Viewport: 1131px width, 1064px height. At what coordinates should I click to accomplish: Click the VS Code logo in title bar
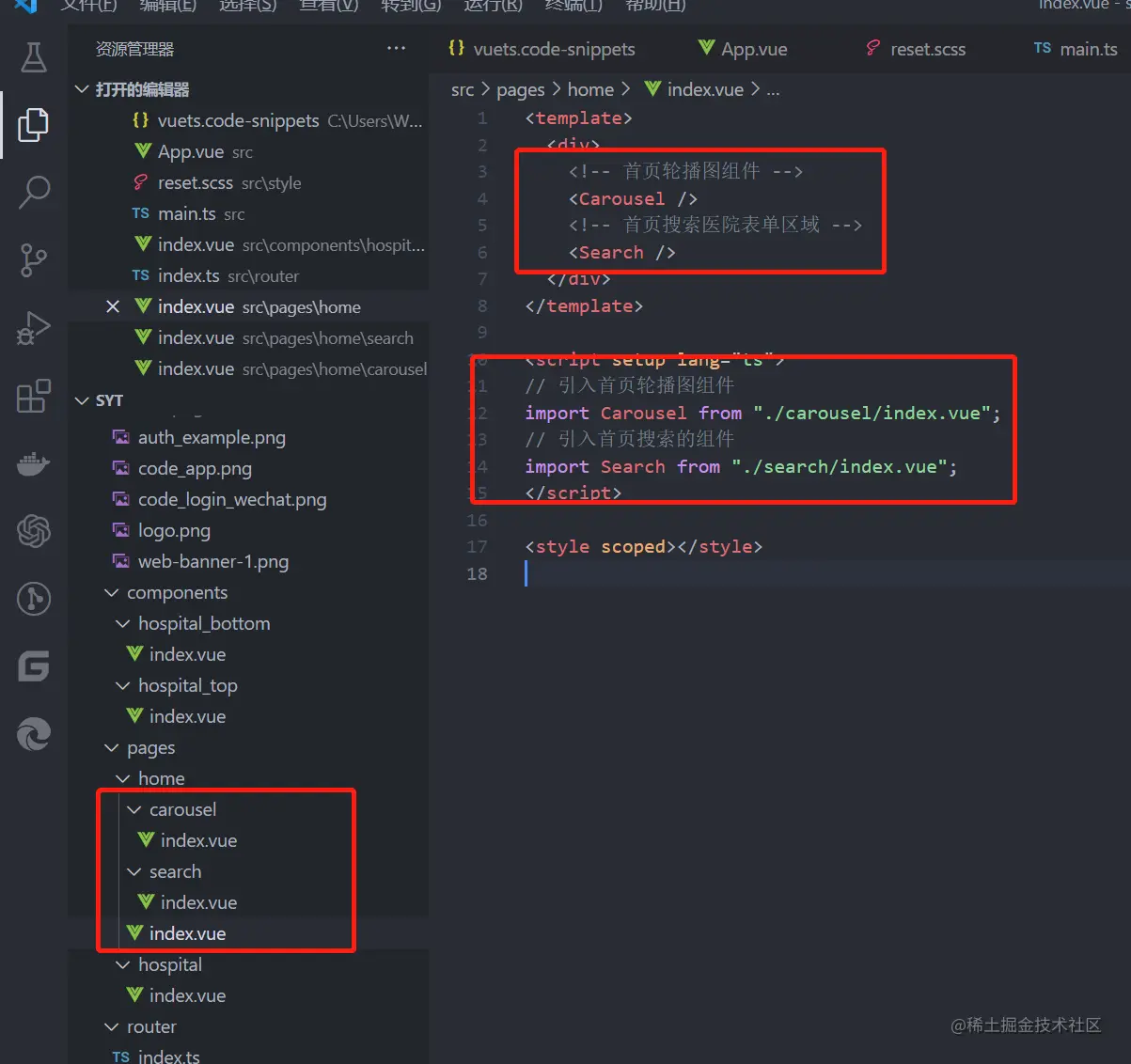(x=25, y=5)
